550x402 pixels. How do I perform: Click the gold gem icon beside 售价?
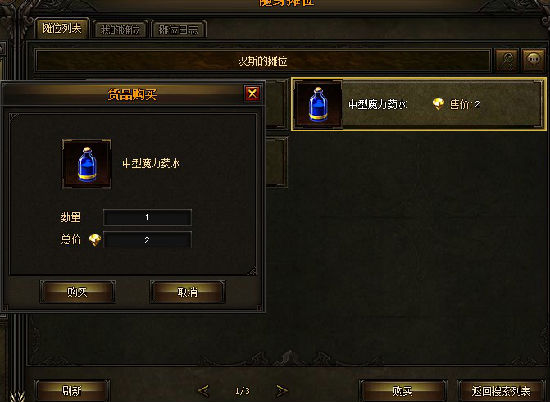point(438,104)
